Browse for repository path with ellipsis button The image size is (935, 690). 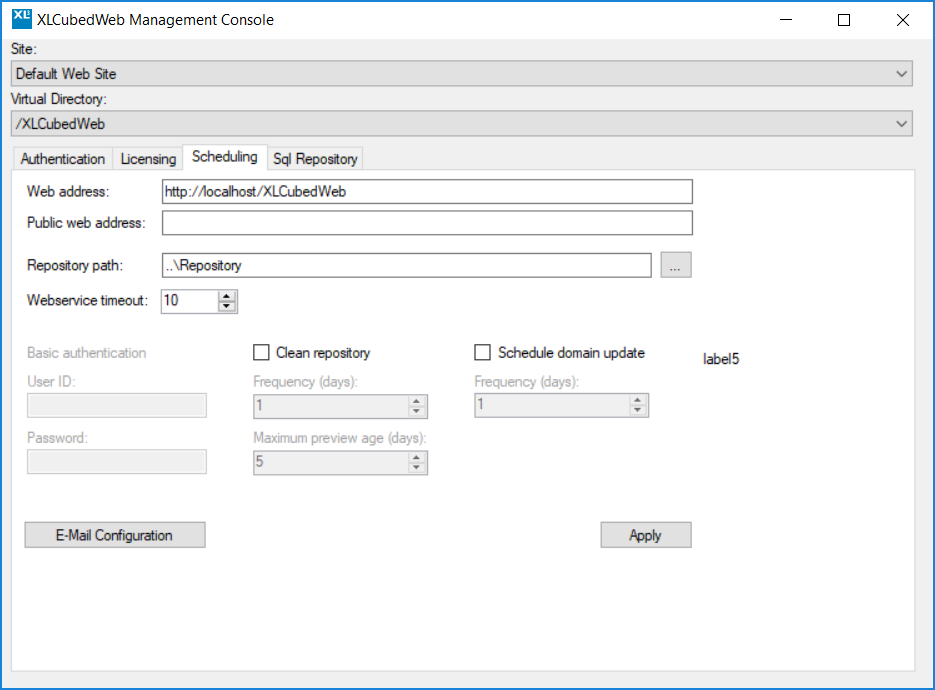pyautogui.click(x=676, y=265)
